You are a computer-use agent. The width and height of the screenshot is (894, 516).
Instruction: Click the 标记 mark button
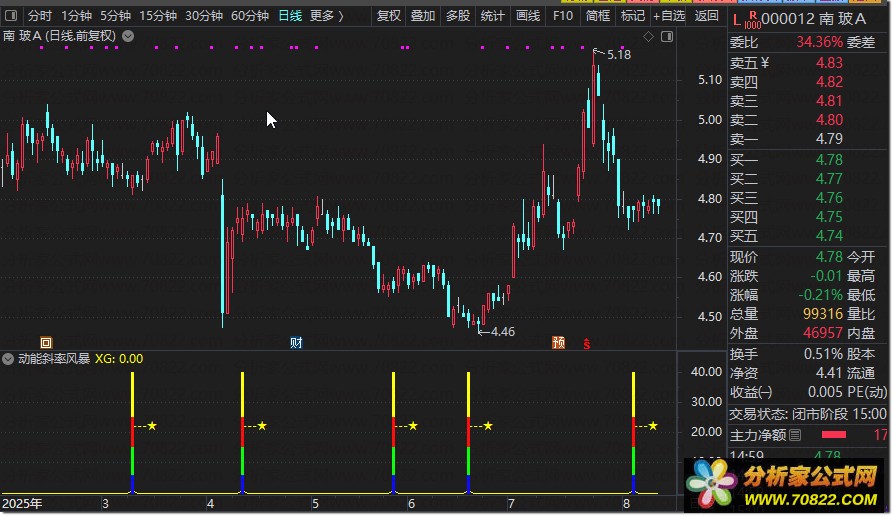(x=632, y=15)
